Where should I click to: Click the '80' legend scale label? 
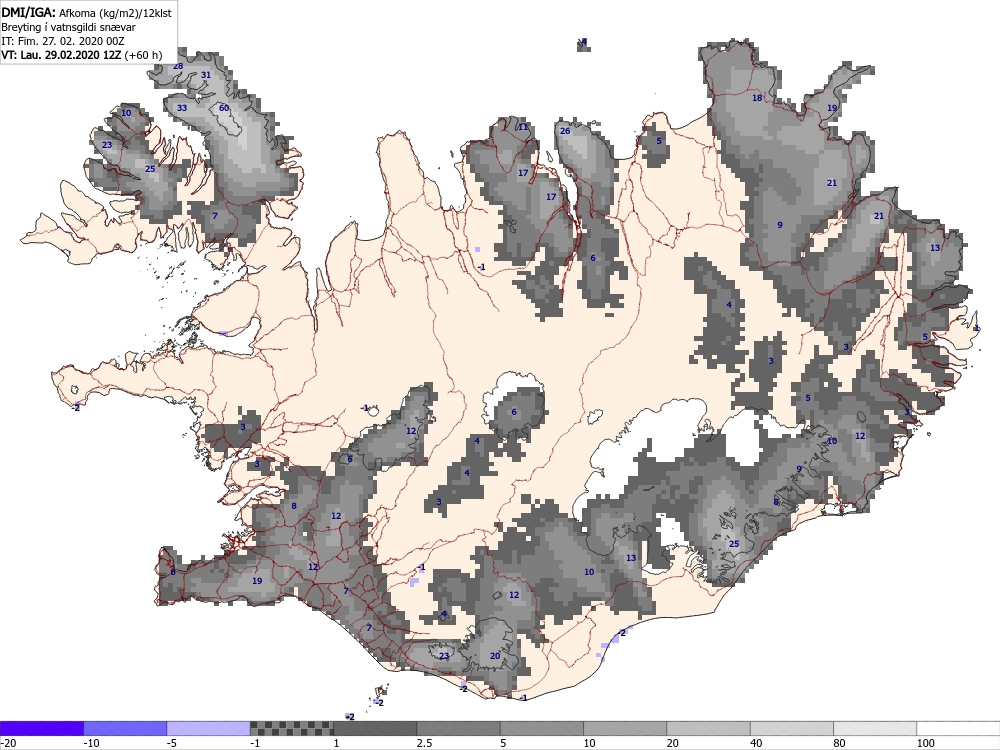[840, 743]
